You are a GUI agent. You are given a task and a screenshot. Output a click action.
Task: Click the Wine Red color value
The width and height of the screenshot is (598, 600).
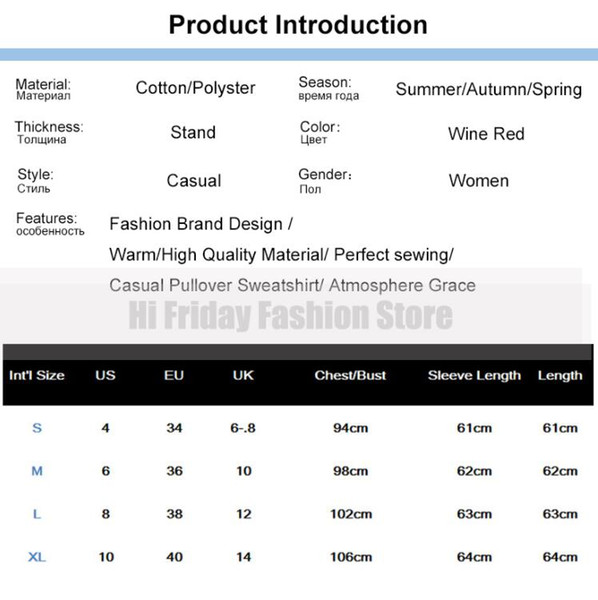(x=486, y=134)
